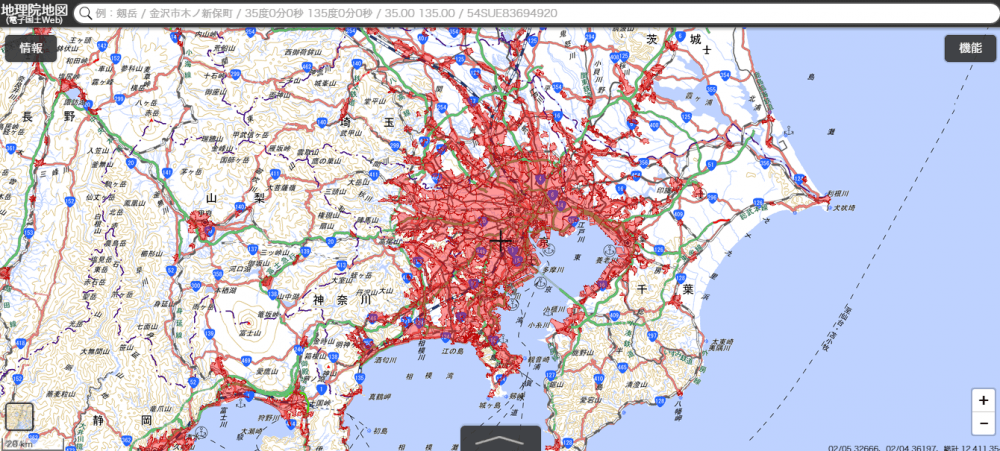
Task: Click the route 361 shield in 長野
Action: (10, 148)
